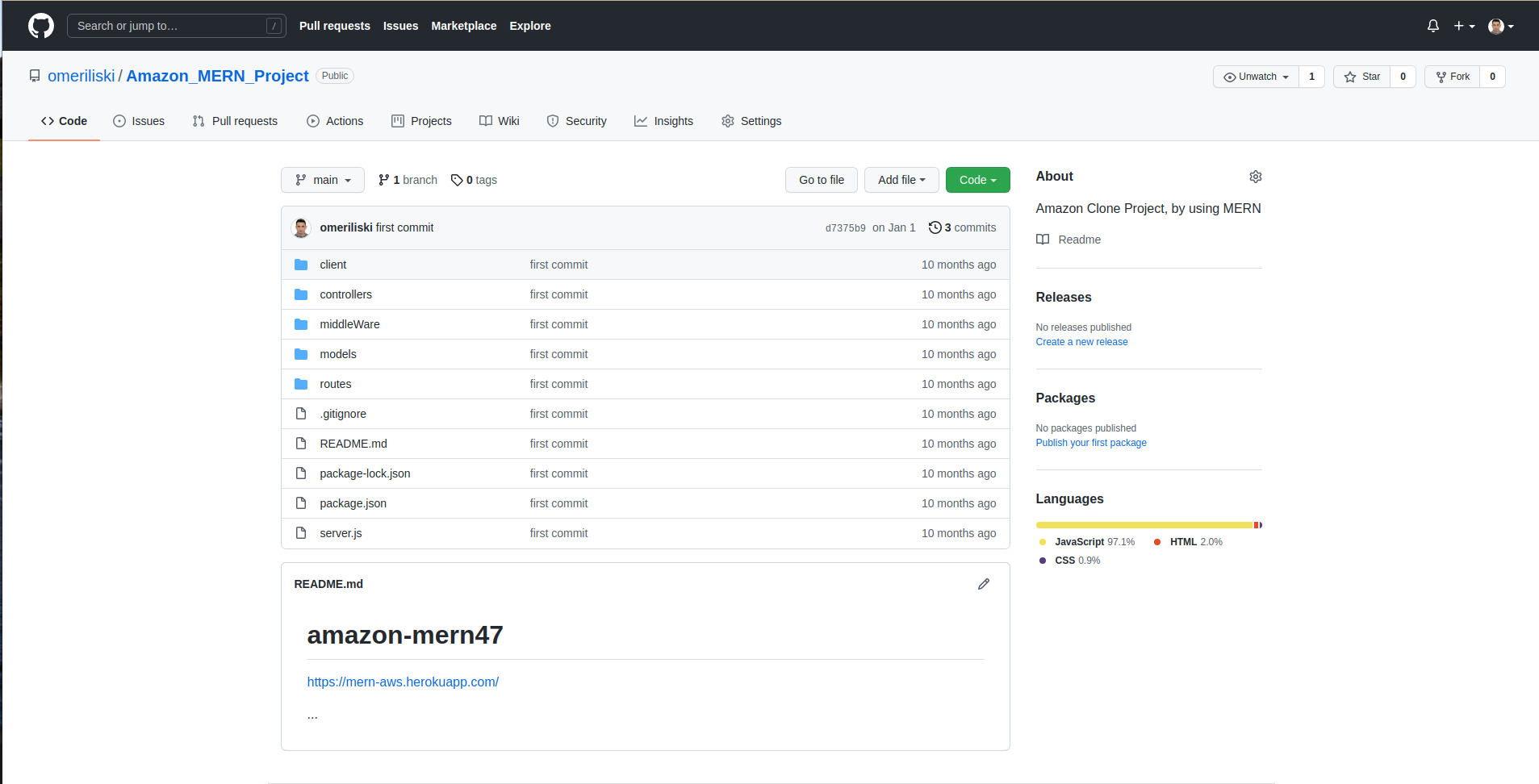Follow the Create a new release link
This screenshot has height=784, width=1539.
click(1081, 342)
